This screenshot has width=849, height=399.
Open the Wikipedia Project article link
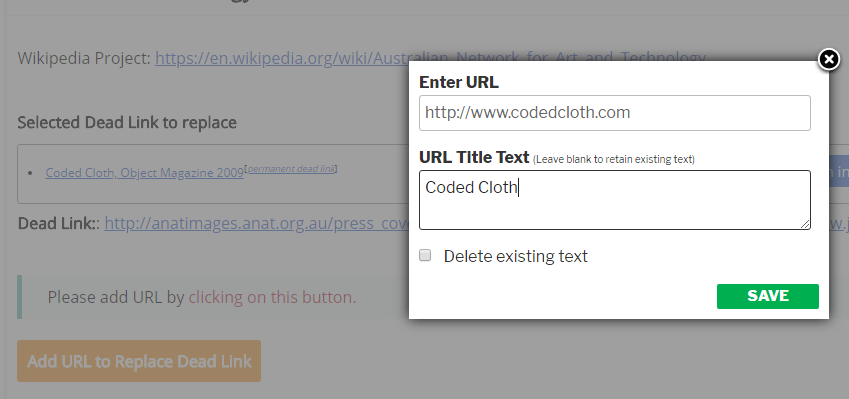coord(431,58)
